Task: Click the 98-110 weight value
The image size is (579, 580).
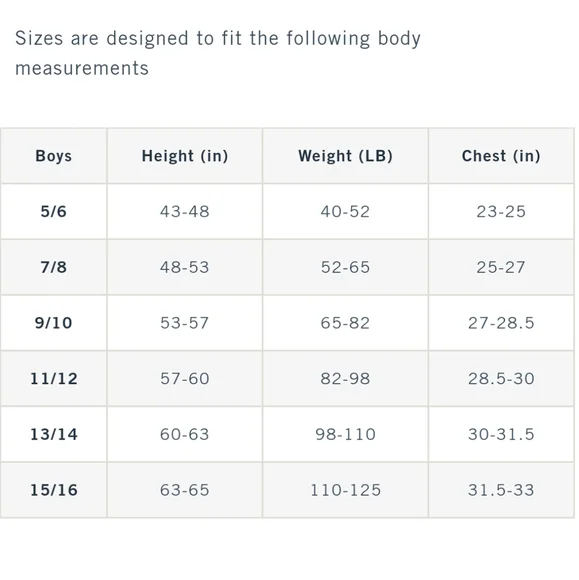Action: [345, 434]
